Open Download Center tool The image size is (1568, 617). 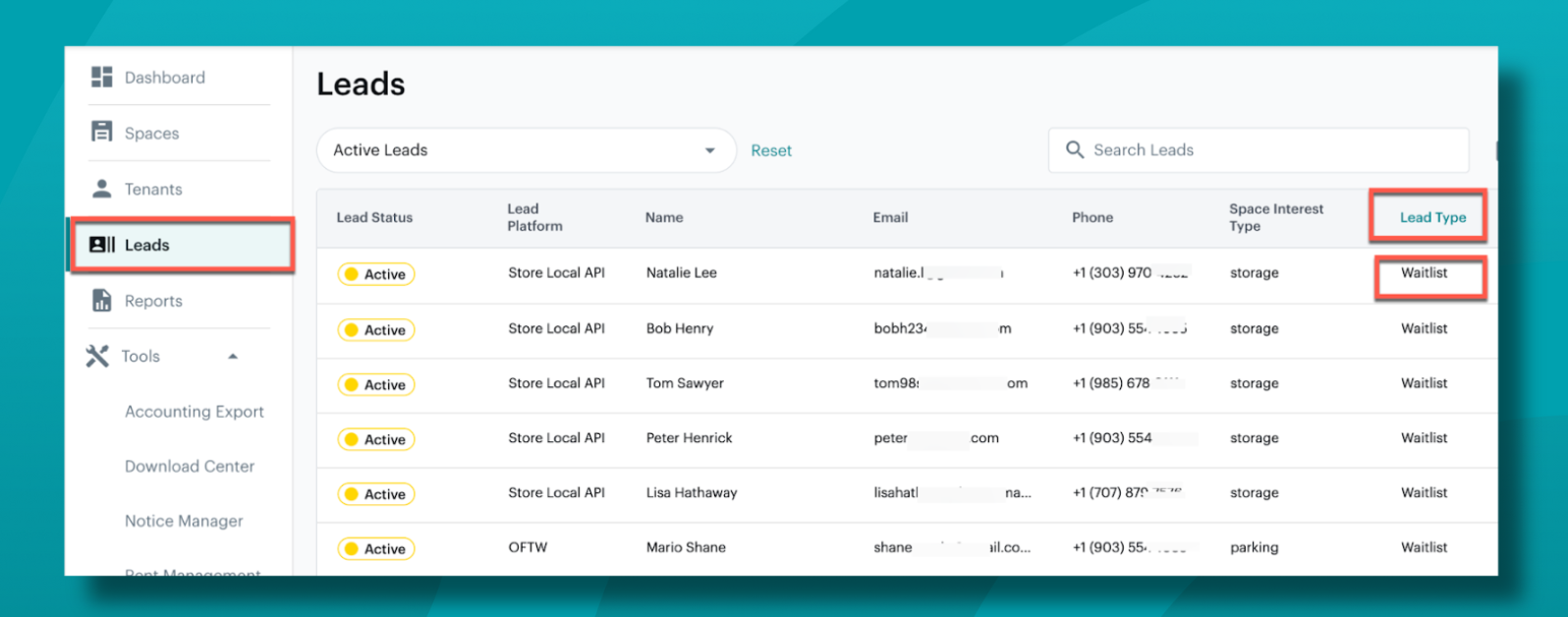(x=190, y=467)
